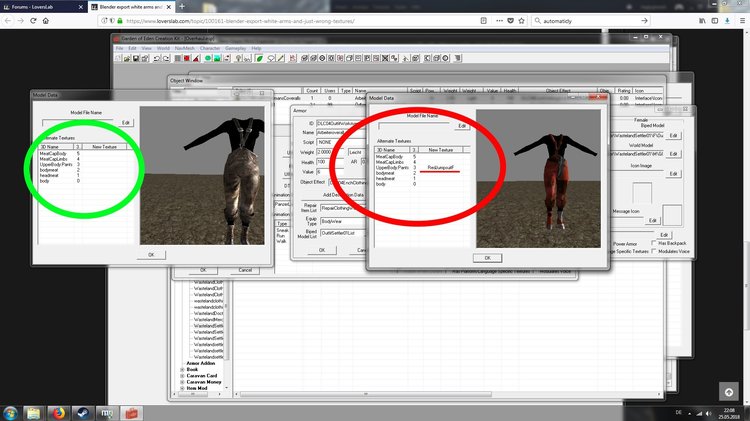
Task: Click the browser Home icon
Action: tap(46, 21)
